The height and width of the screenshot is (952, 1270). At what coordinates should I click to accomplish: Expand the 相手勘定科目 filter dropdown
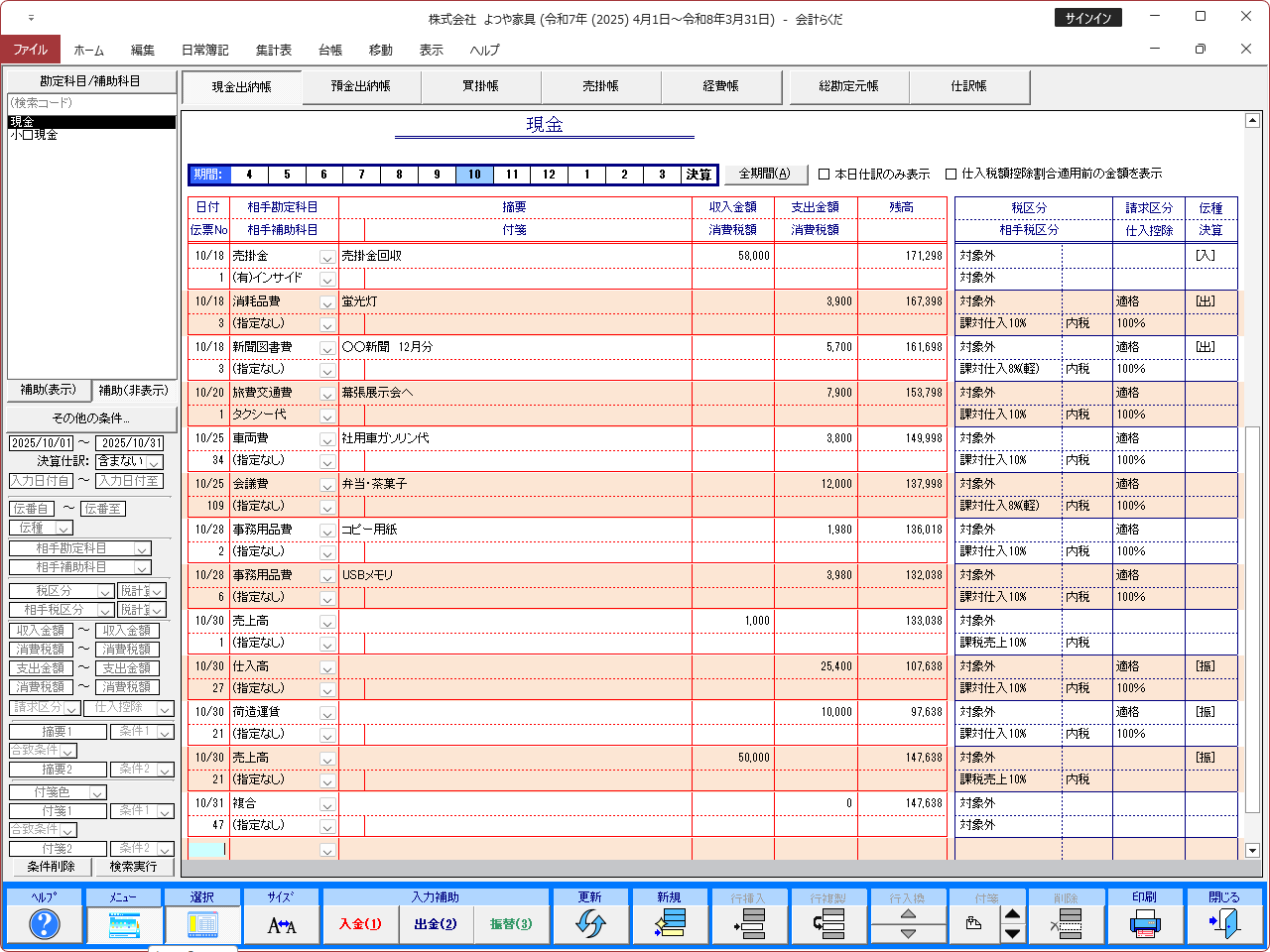[x=142, y=549]
